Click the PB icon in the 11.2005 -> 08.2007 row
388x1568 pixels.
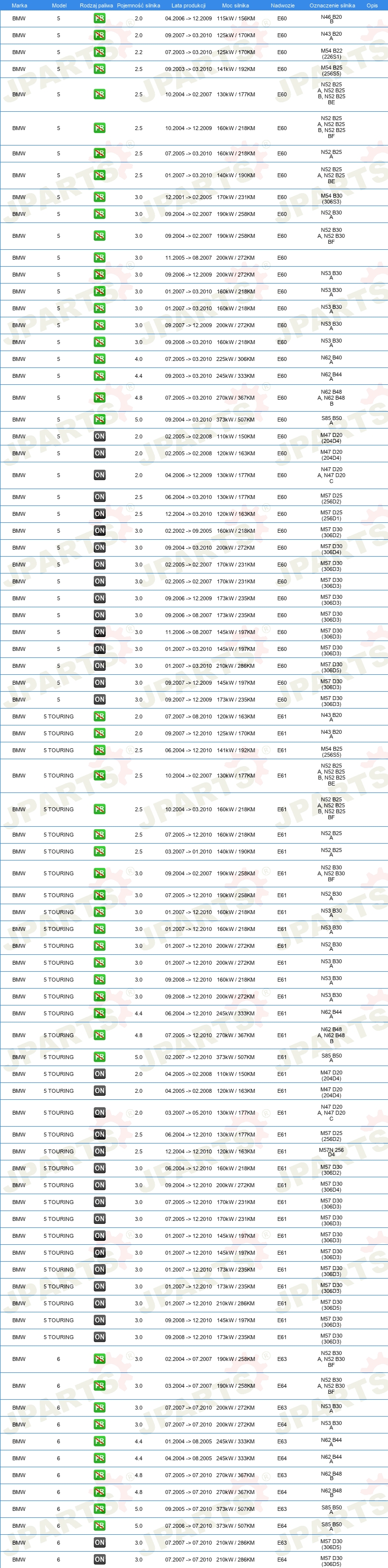tap(99, 258)
